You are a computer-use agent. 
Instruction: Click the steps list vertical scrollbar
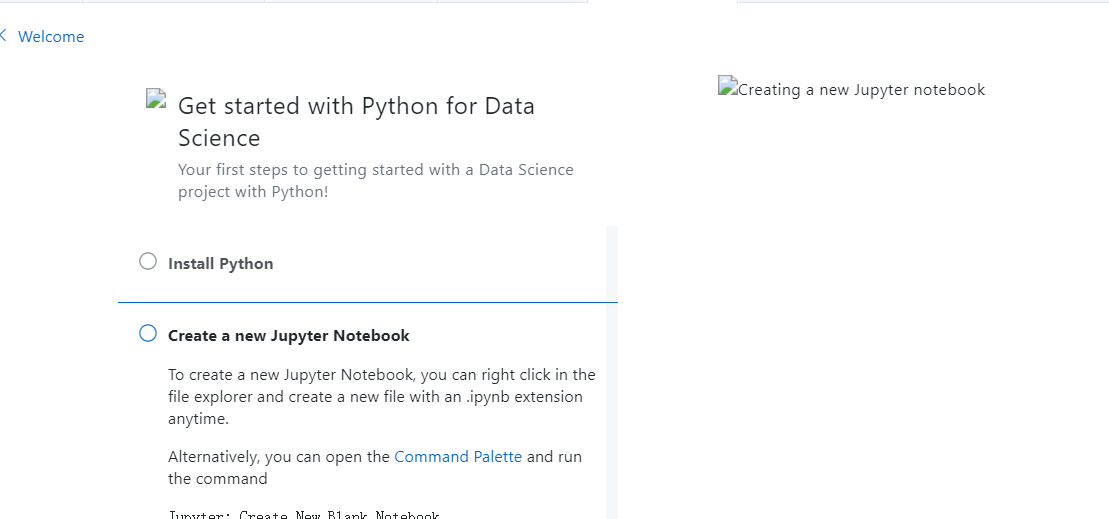pyautogui.click(x=612, y=373)
